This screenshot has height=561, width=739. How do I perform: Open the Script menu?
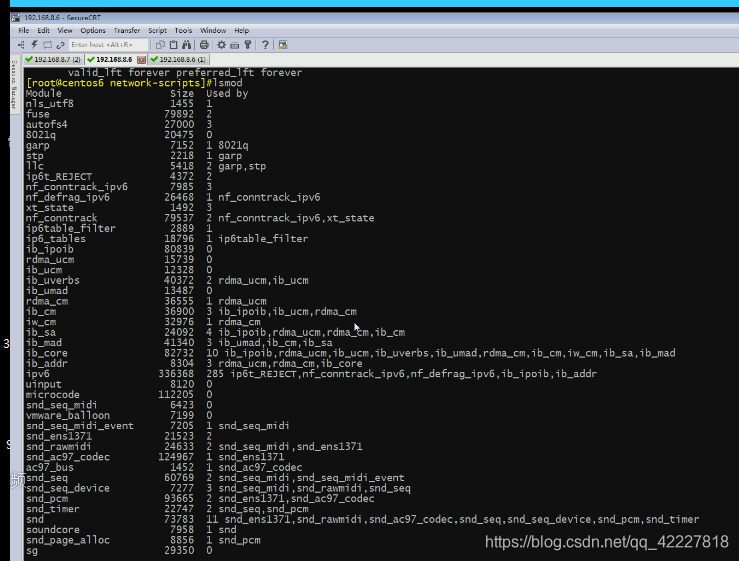[x=157, y=31]
